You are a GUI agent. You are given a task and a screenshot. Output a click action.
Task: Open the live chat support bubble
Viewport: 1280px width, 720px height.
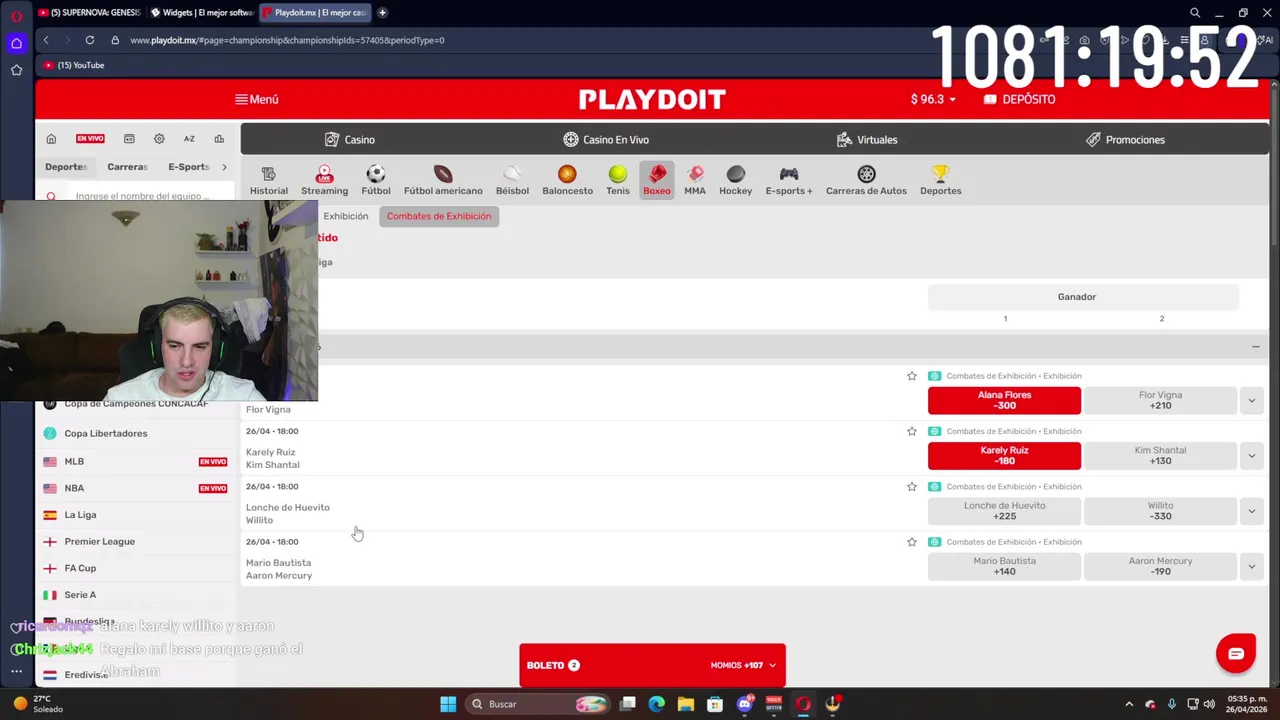tap(1236, 654)
